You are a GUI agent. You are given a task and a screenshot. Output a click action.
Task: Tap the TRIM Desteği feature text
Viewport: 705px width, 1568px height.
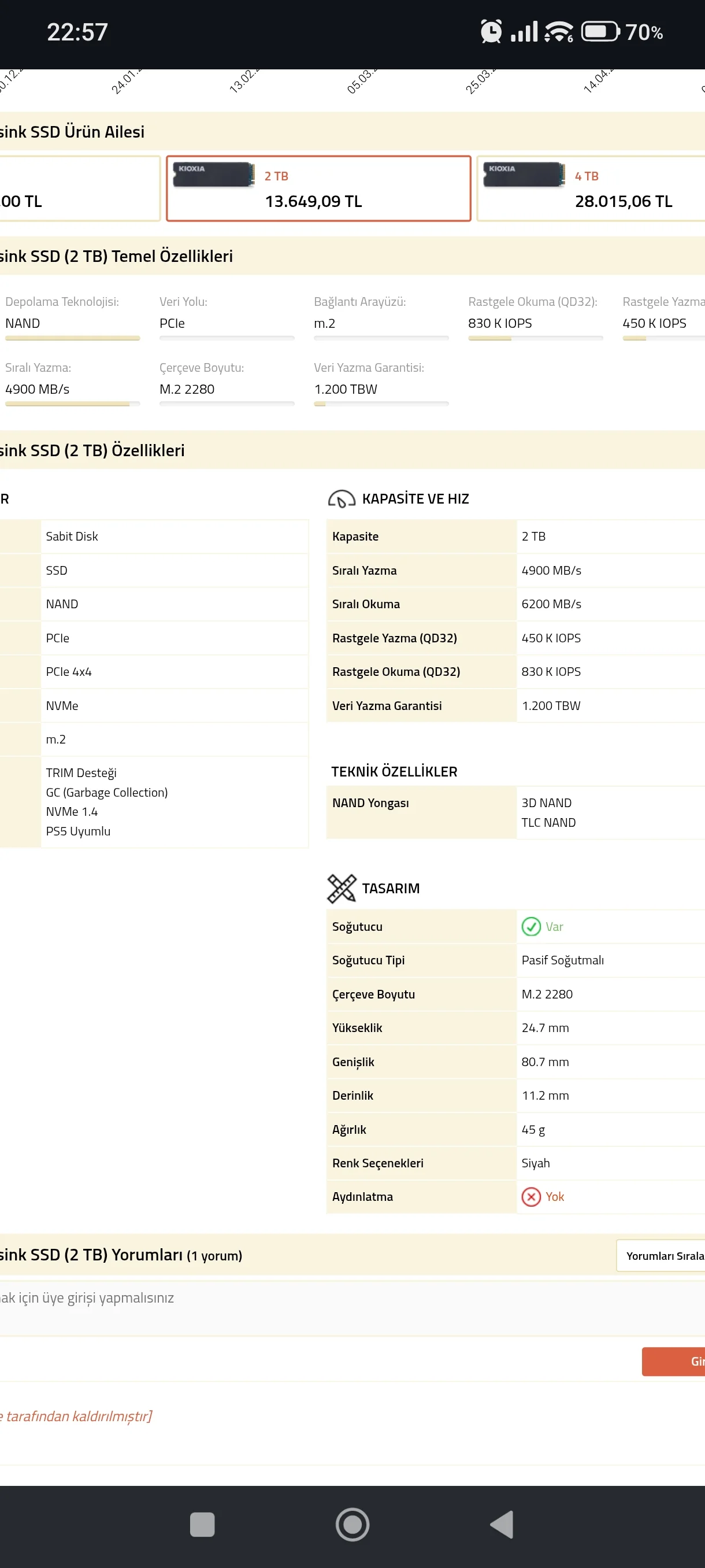81,772
